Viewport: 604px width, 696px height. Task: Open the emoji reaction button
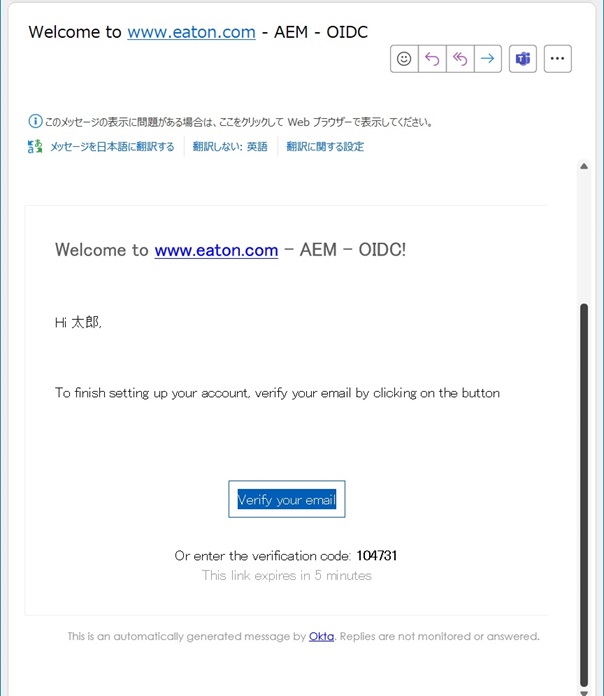point(404,59)
